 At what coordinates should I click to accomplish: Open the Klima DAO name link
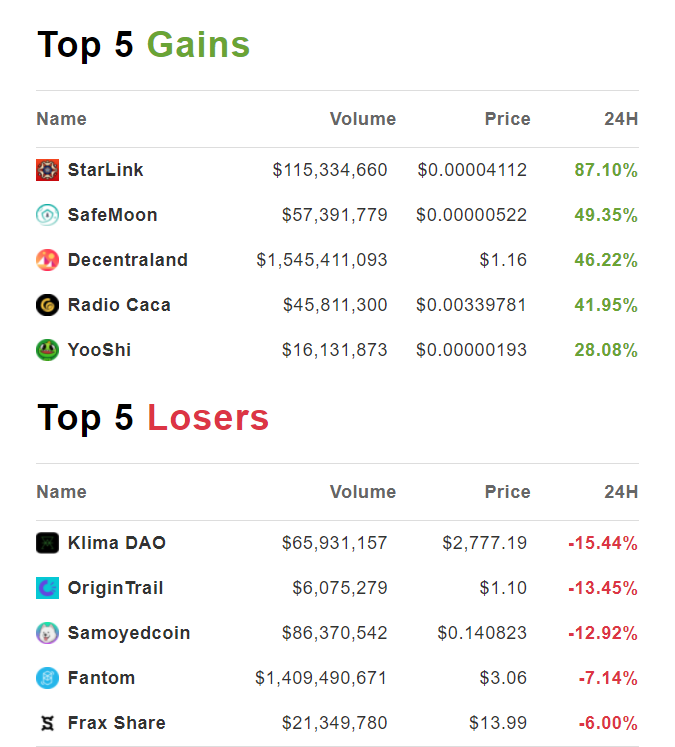[x=116, y=543]
